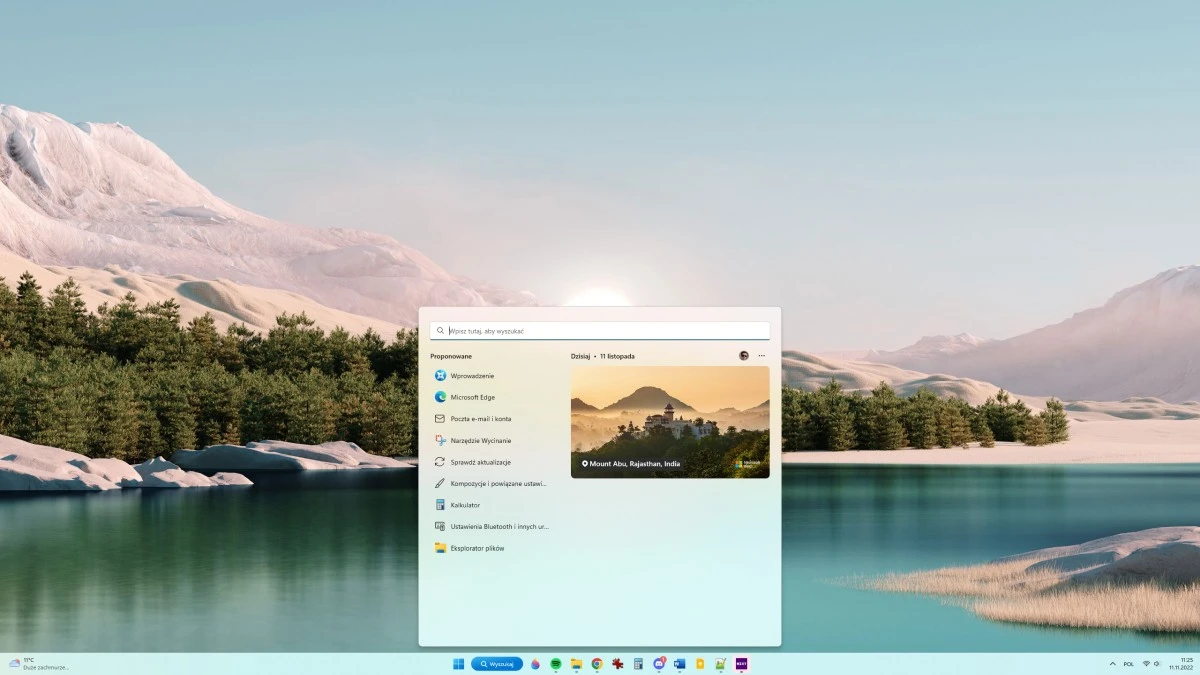Expand hidden icons in the system tray
Screen dimensions: 1200x675
tap(1111, 663)
